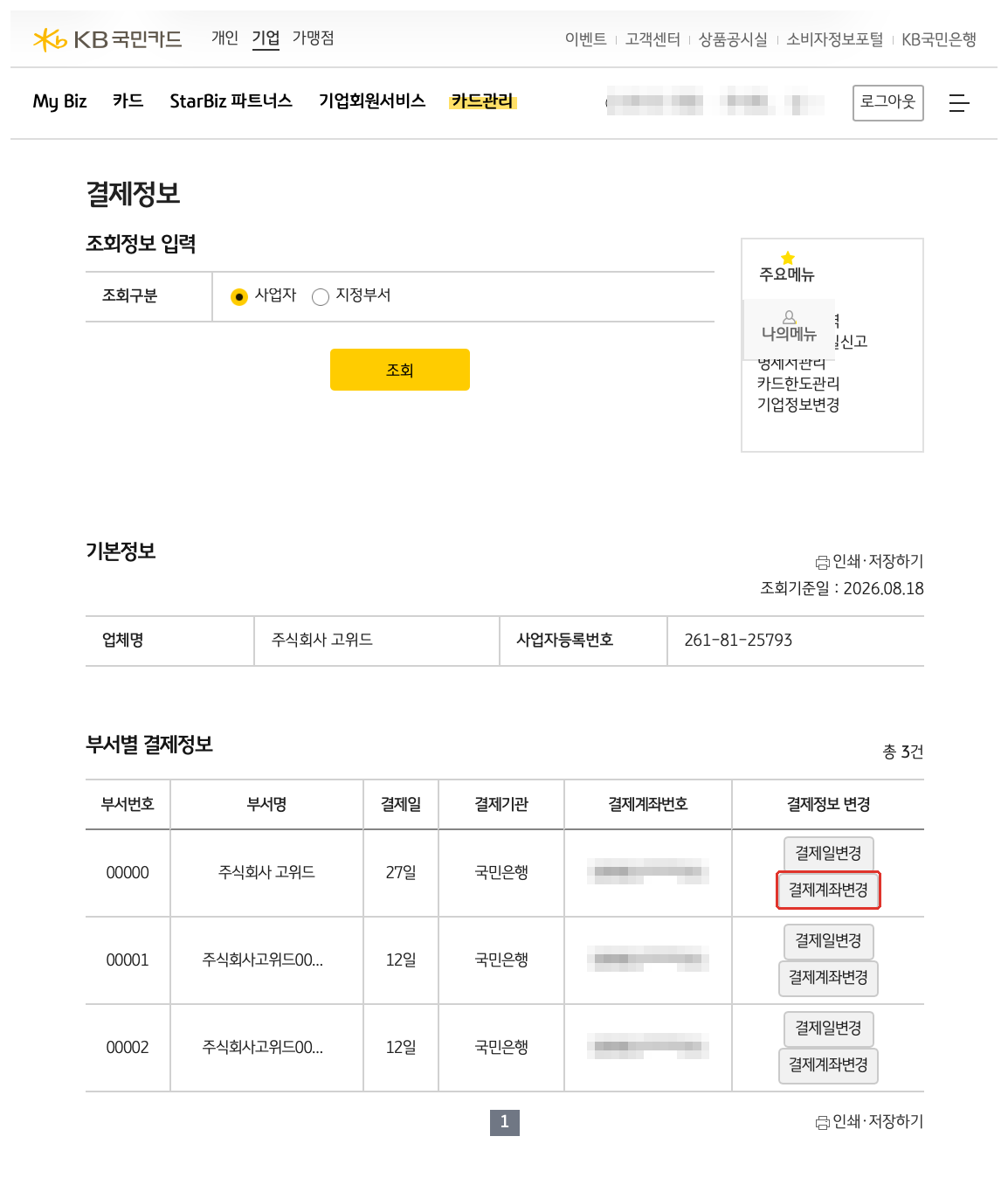Viewport: 1008px width, 1178px height.
Task: Click department number 00002 cell
Action: pos(128,1048)
